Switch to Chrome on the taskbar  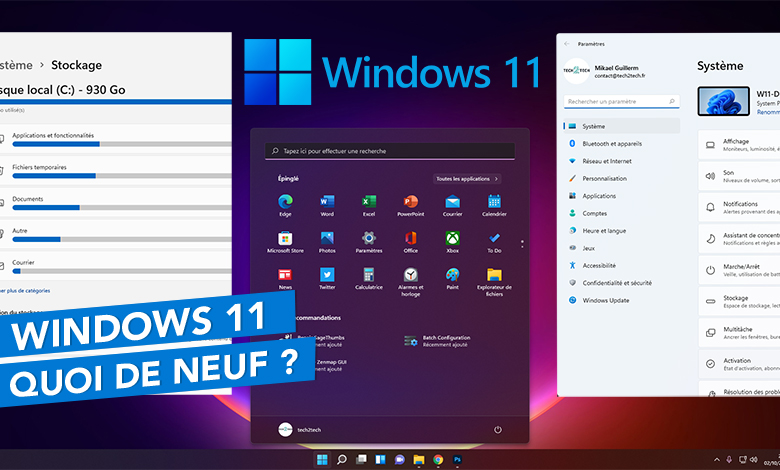point(438,460)
